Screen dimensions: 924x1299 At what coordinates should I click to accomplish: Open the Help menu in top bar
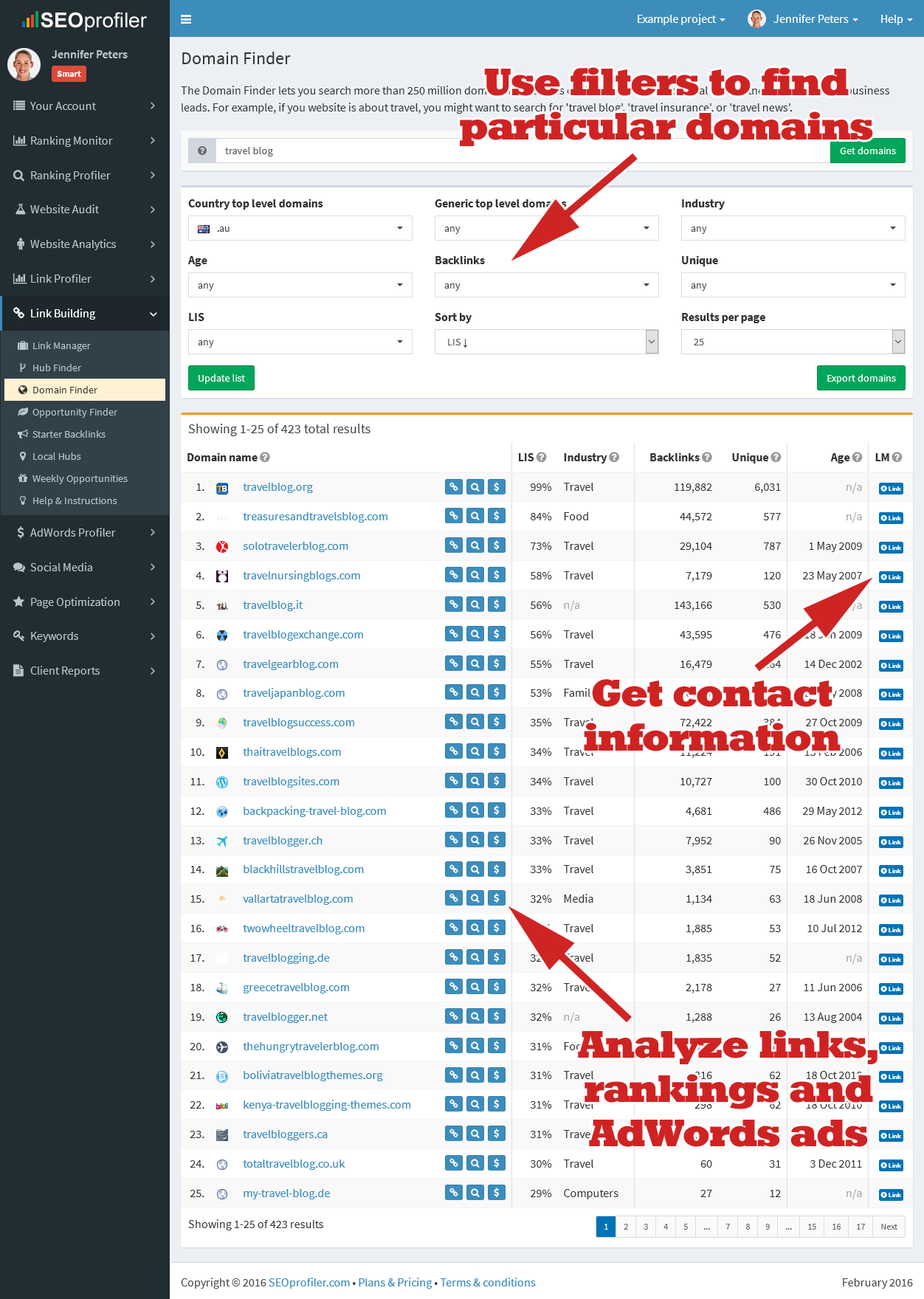(x=896, y=19)
